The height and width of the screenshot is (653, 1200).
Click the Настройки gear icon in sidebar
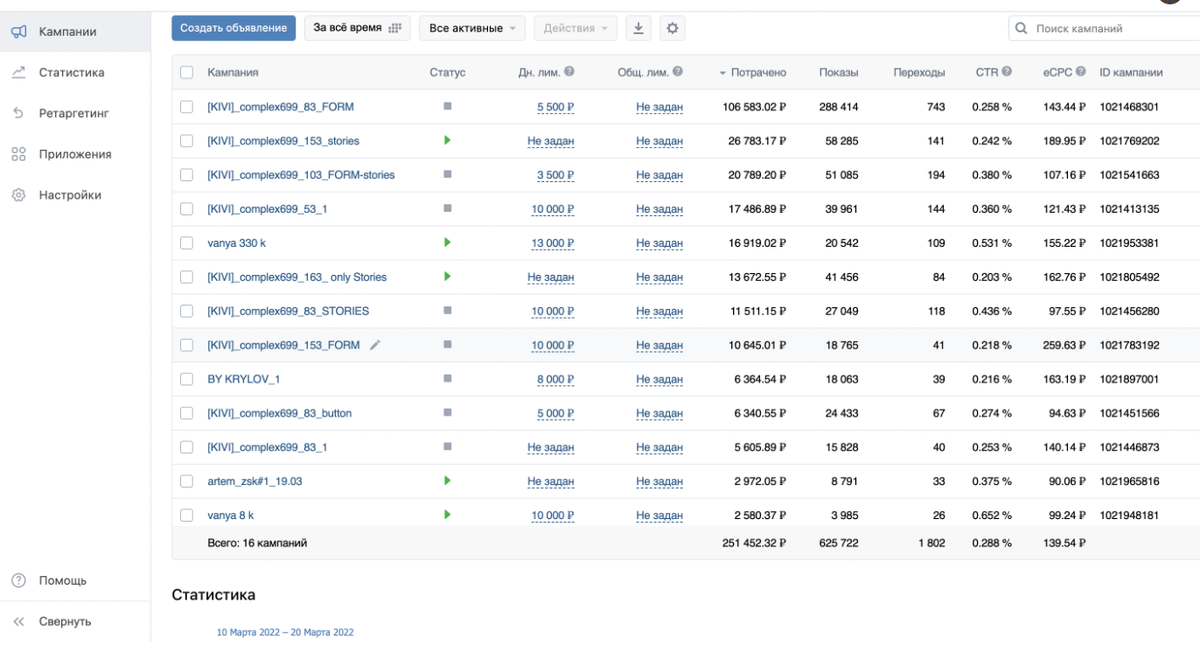19,195
